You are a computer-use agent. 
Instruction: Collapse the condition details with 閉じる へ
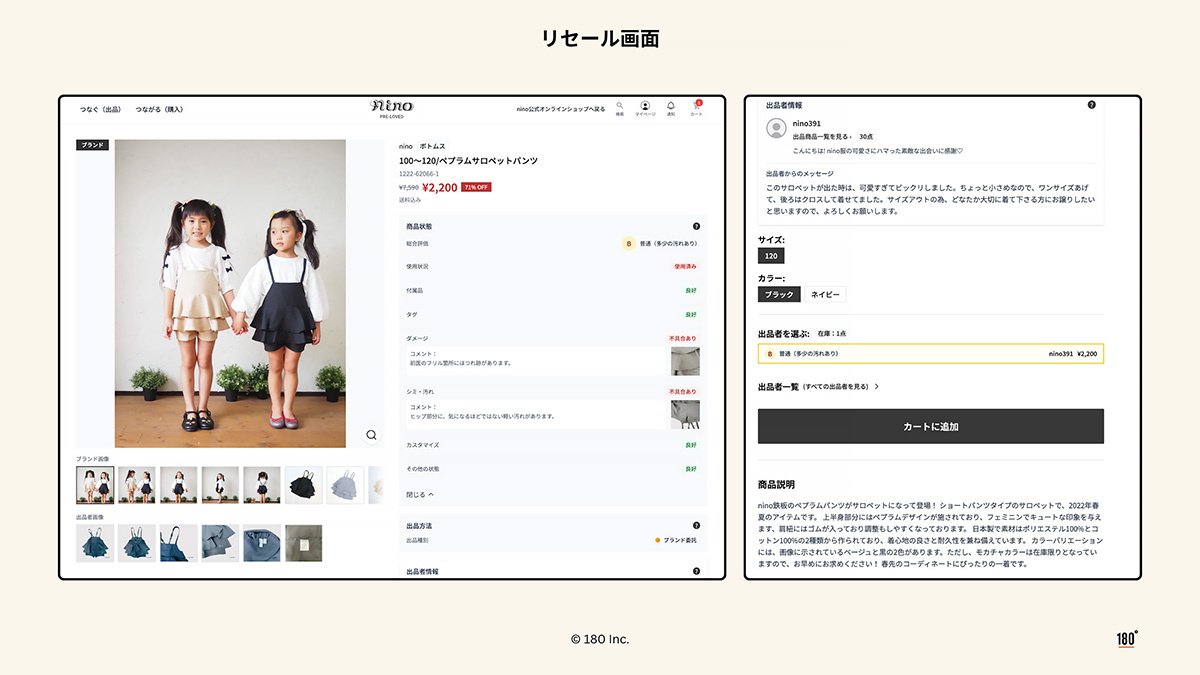[418, 493]
